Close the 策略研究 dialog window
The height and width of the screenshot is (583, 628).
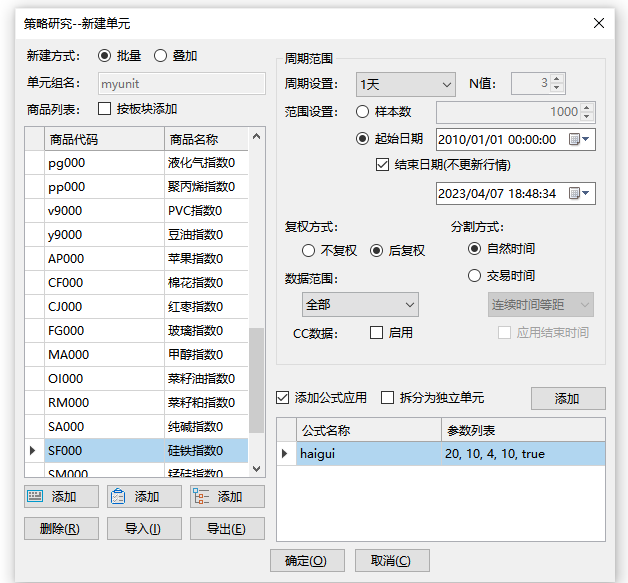pos(599,23)
